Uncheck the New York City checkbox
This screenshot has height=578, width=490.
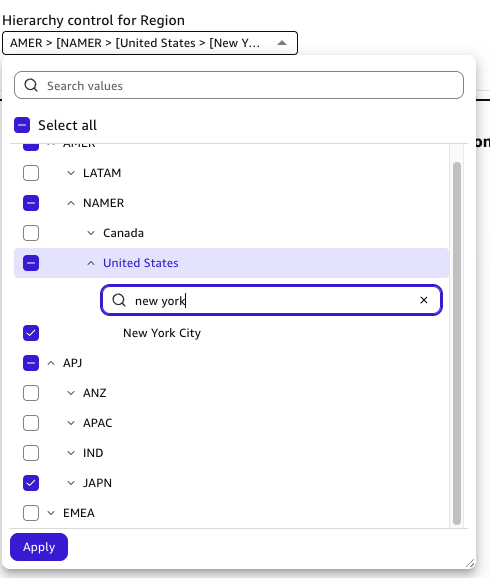click(x=31, y=333)
